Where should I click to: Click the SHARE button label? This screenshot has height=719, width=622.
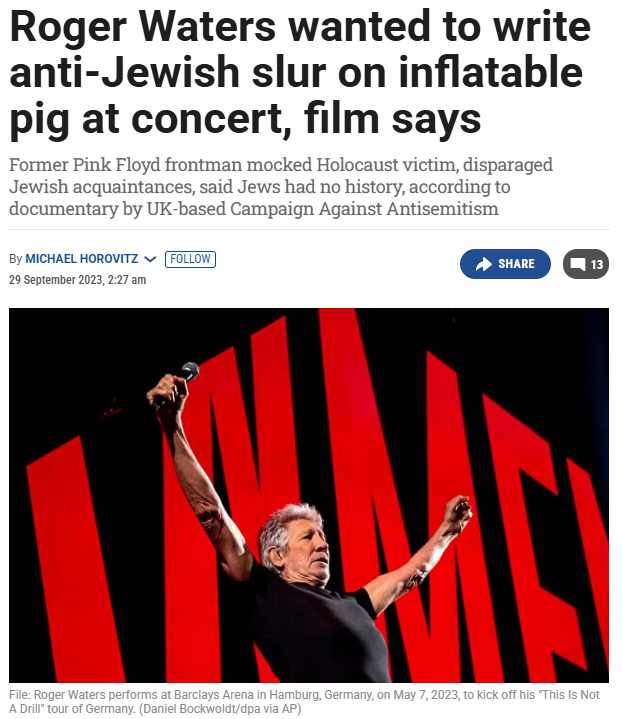tap(516, 264)
